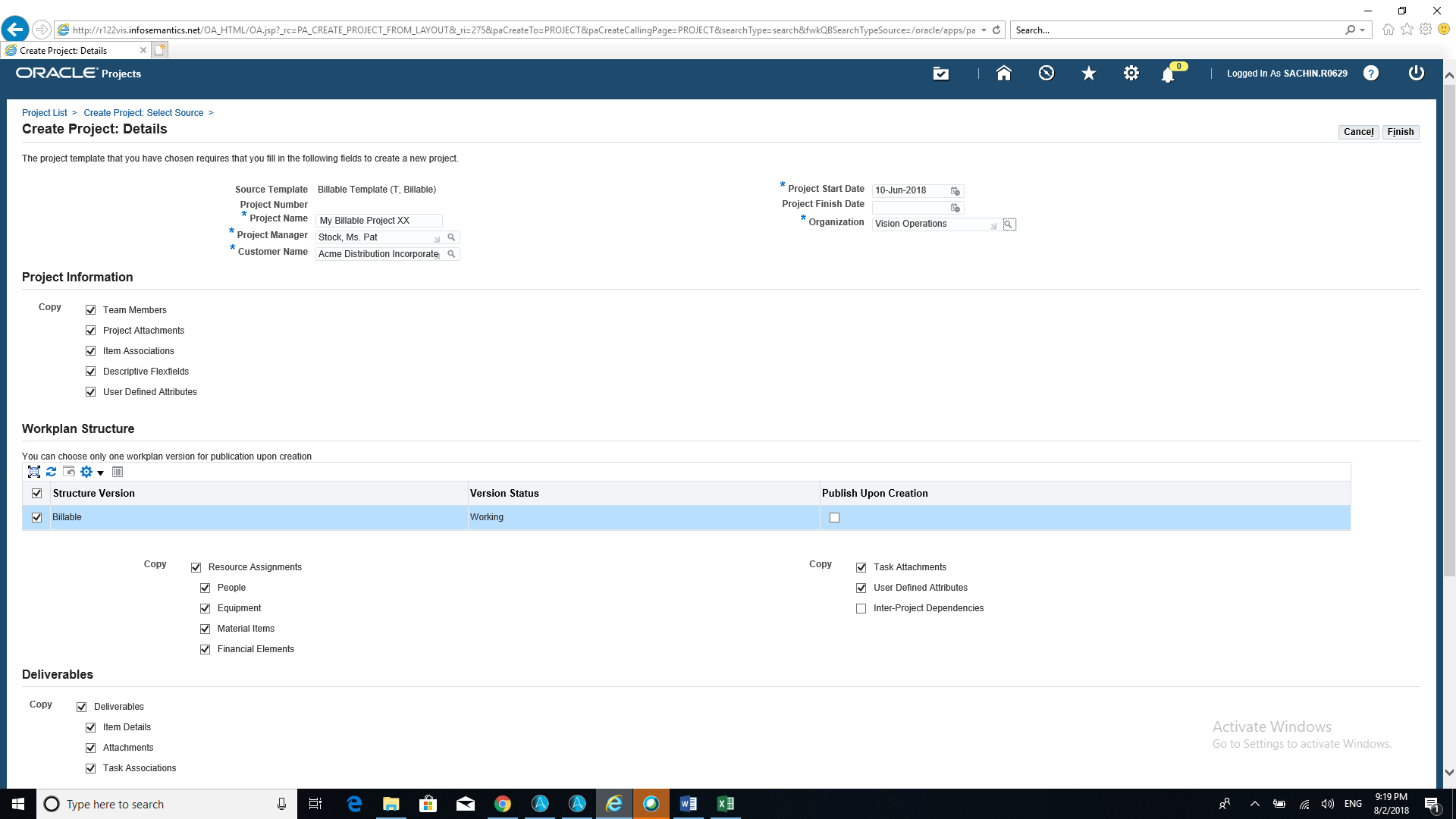The width and height of the screenshot is (1456, 819).
Task: Enable Inter-Project Dependencies checkbox
Action: (x=861, y=609)
